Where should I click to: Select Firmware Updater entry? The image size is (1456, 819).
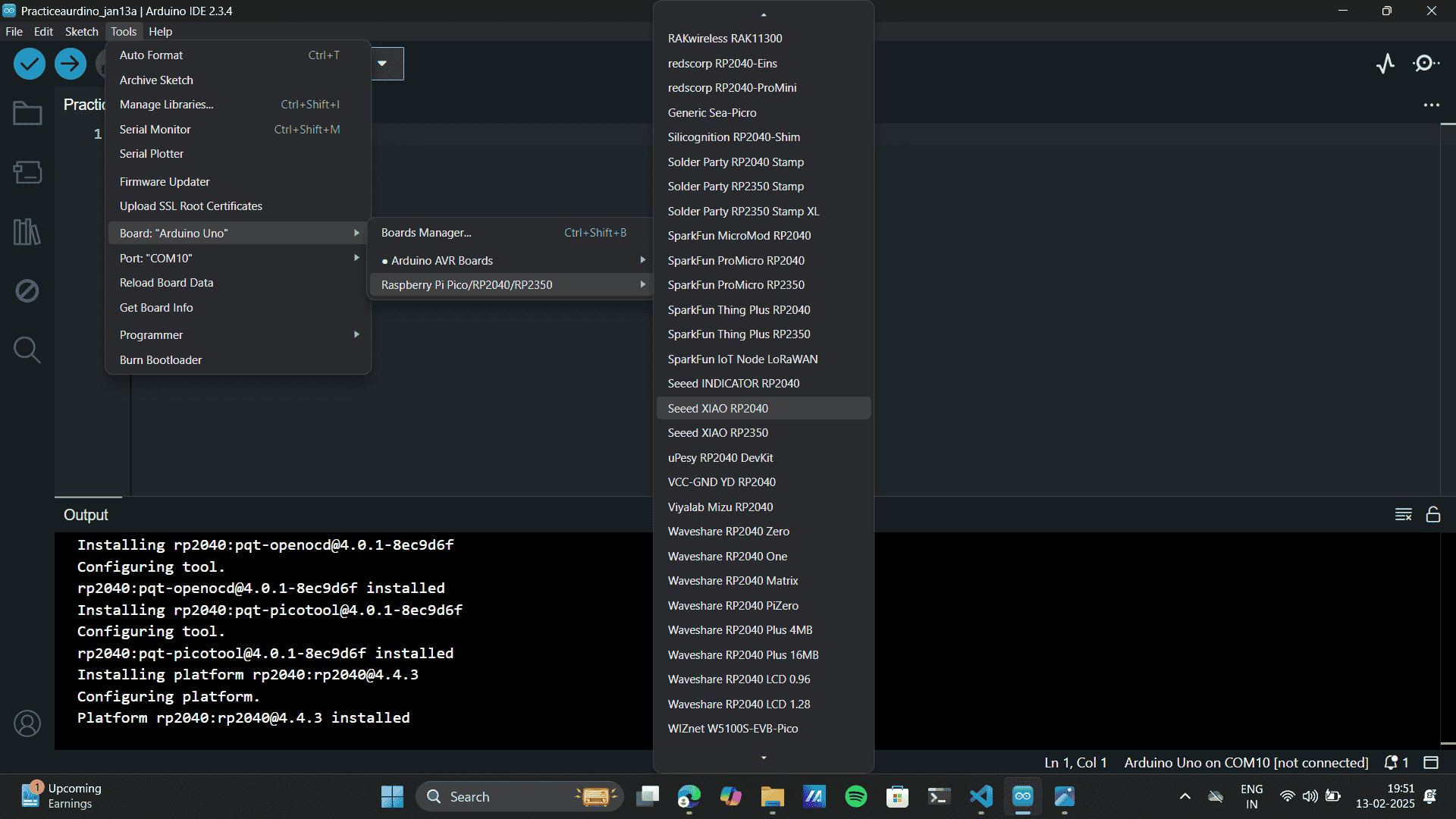(238, 182)
